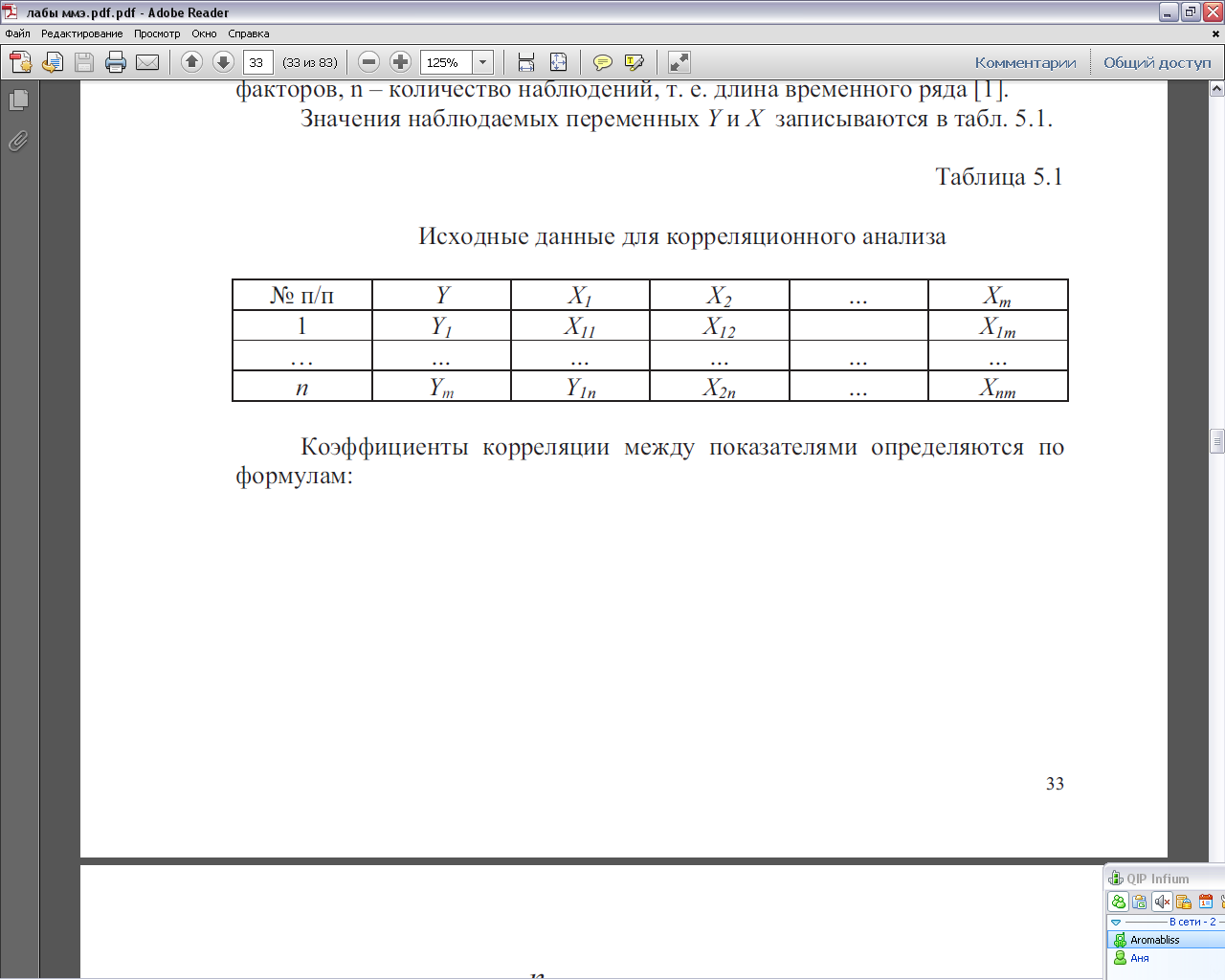
Task: Click QIP Infium privacy lock icon
Action: point(1184,902)
